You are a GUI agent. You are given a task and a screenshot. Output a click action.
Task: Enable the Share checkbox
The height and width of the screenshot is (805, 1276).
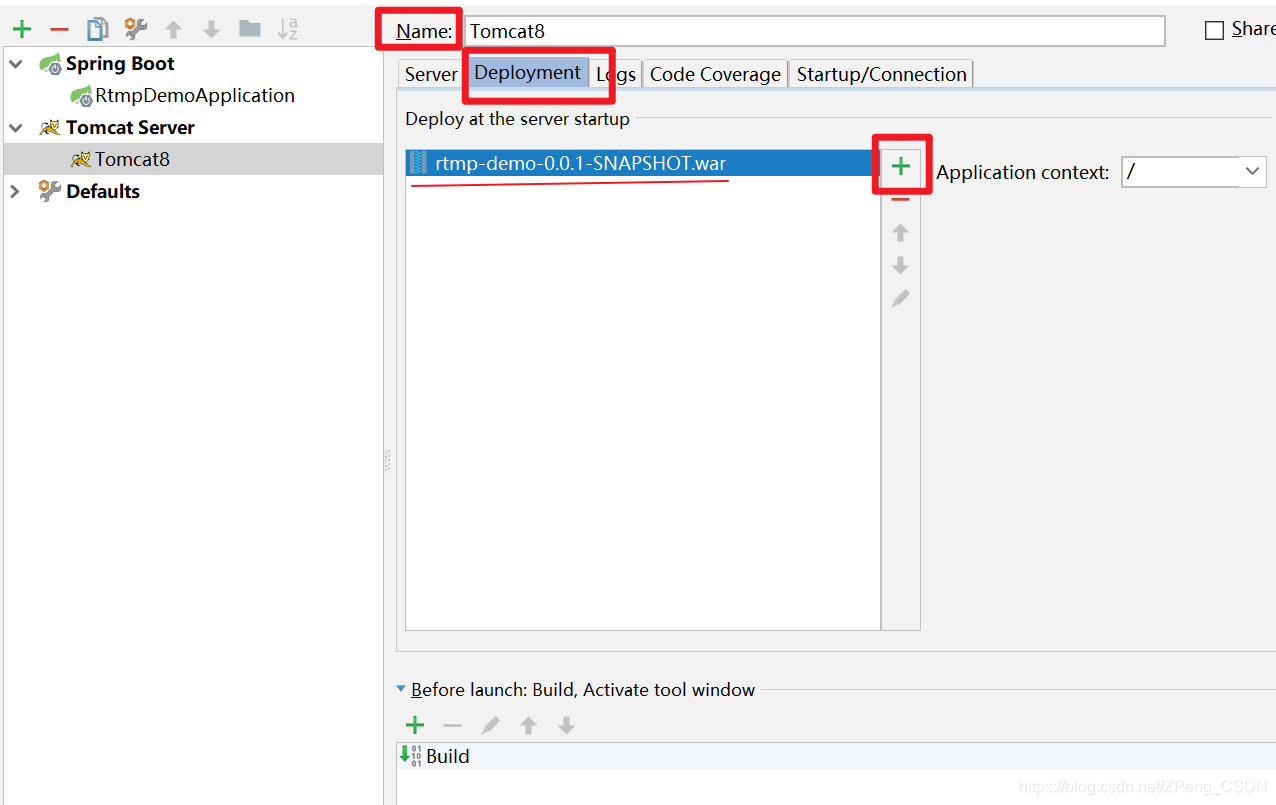pos(1215,29)
